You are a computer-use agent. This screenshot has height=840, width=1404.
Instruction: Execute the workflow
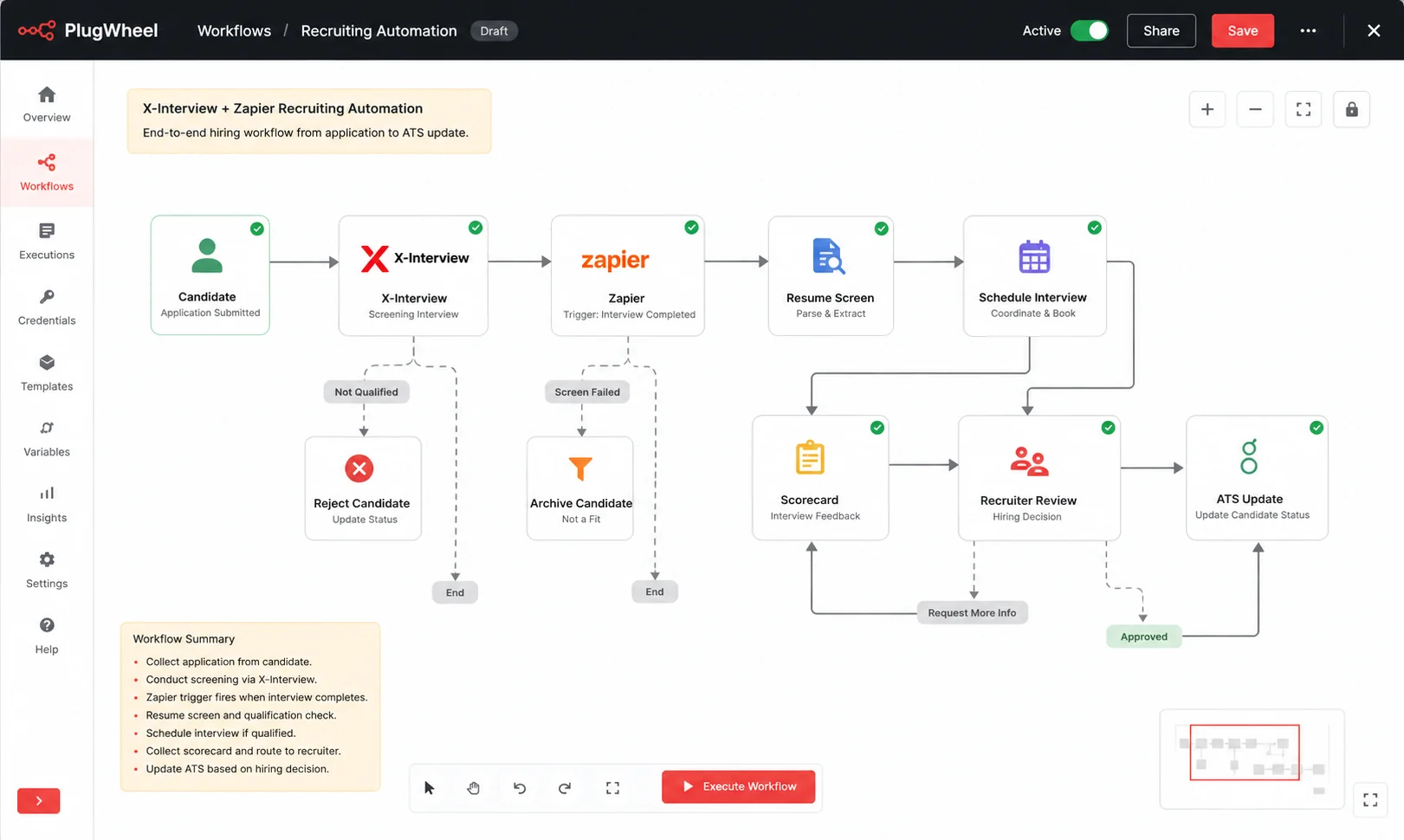[738, 786]
